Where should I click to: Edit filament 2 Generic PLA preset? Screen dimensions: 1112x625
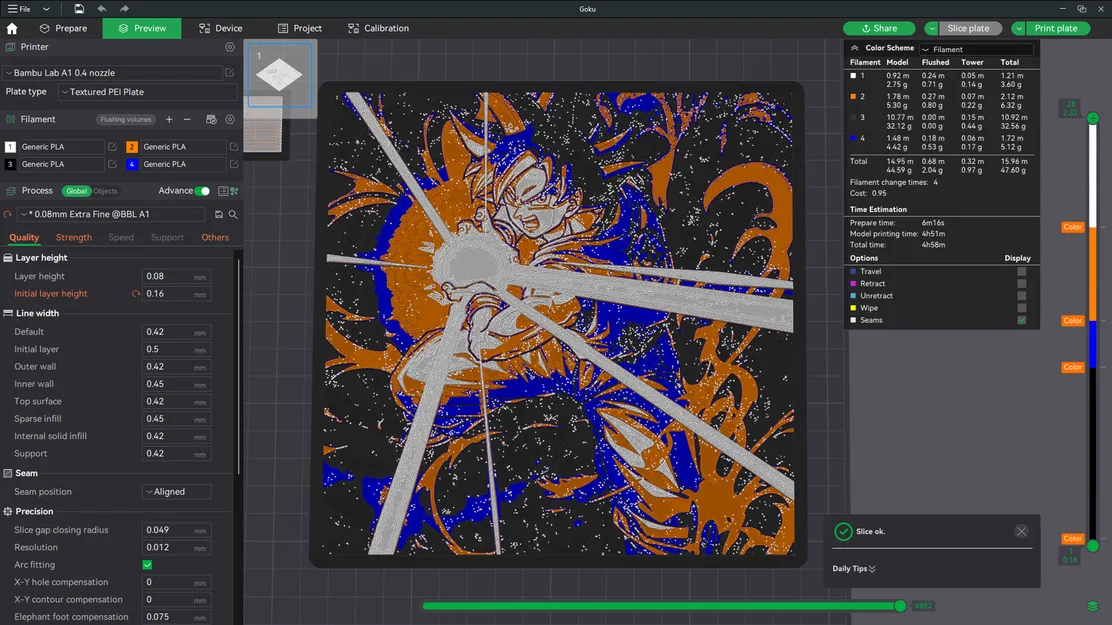click(x=234, y=146)
